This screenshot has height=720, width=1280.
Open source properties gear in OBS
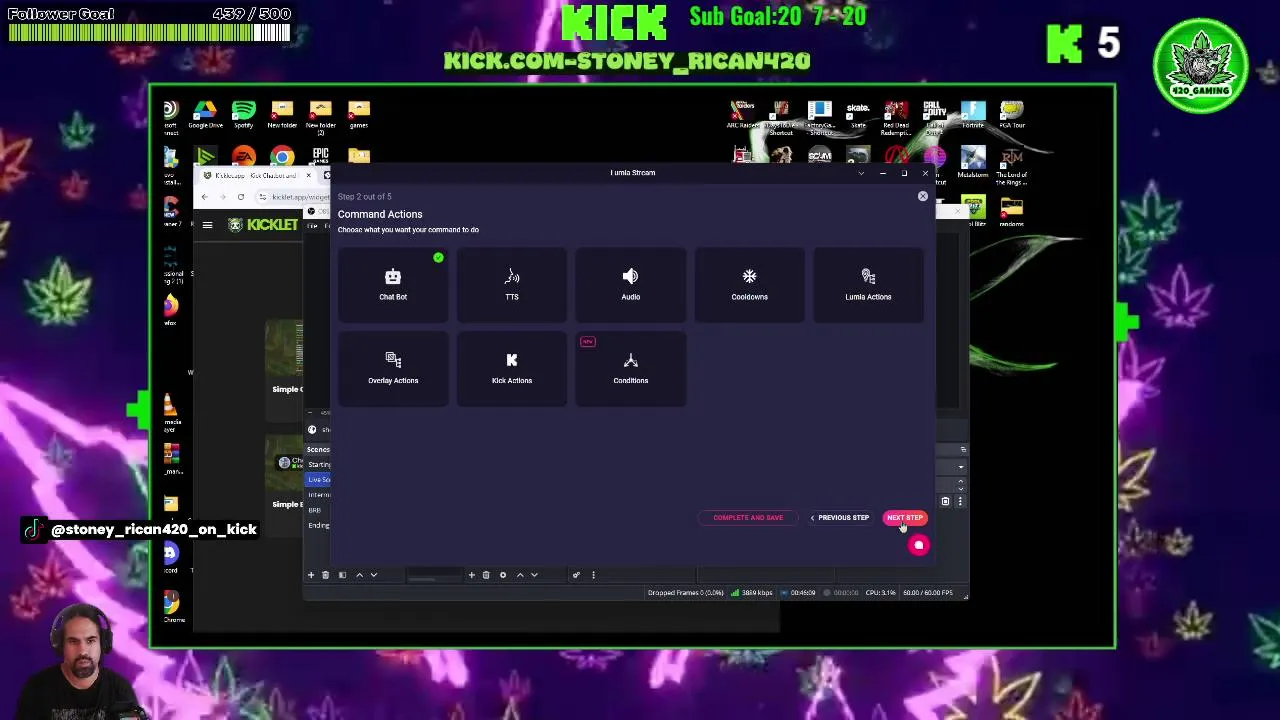point(503,575)
